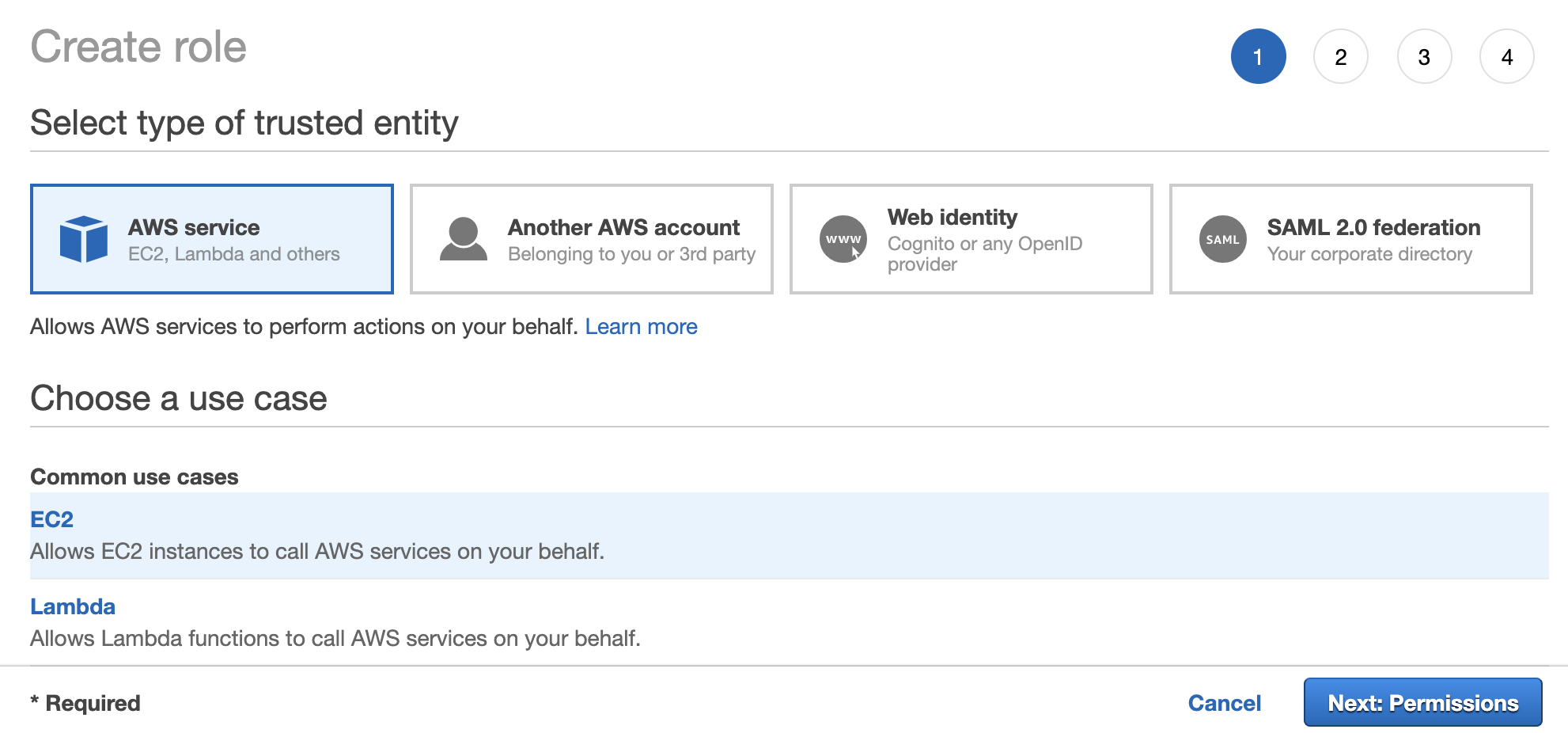Click step 3 in the wizard
The height and width of the screenshot is (733, 1568).
(1424, 57)
